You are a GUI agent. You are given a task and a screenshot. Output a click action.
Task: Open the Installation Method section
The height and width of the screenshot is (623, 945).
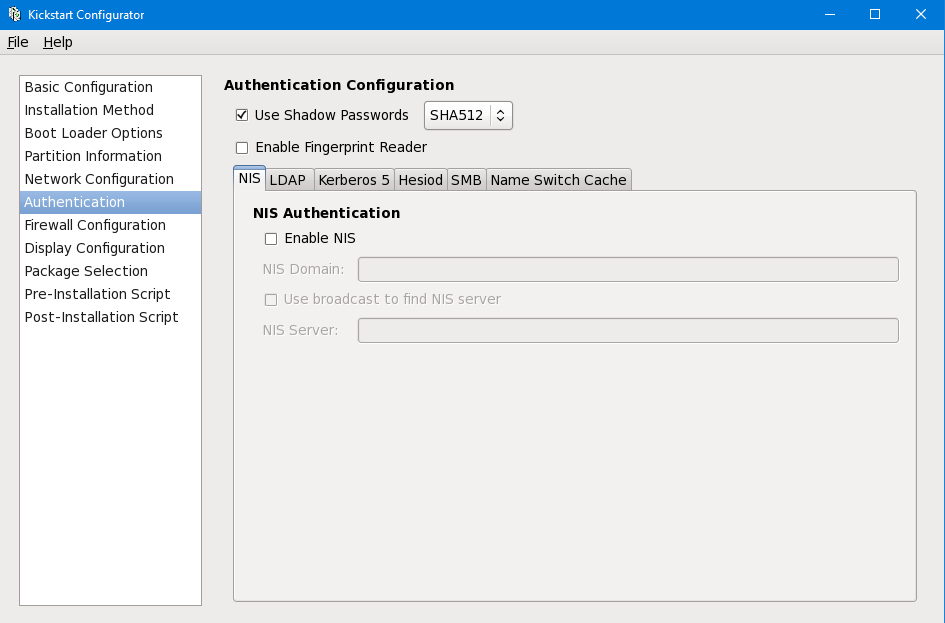coord(89,110)
